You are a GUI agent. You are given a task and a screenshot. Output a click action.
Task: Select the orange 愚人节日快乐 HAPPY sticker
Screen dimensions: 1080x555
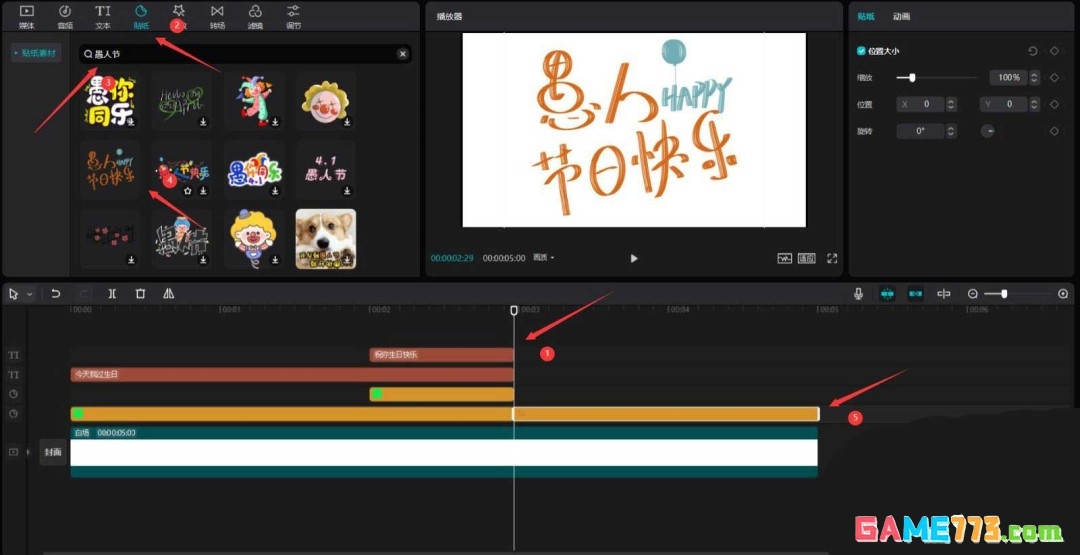click(110, 170)
